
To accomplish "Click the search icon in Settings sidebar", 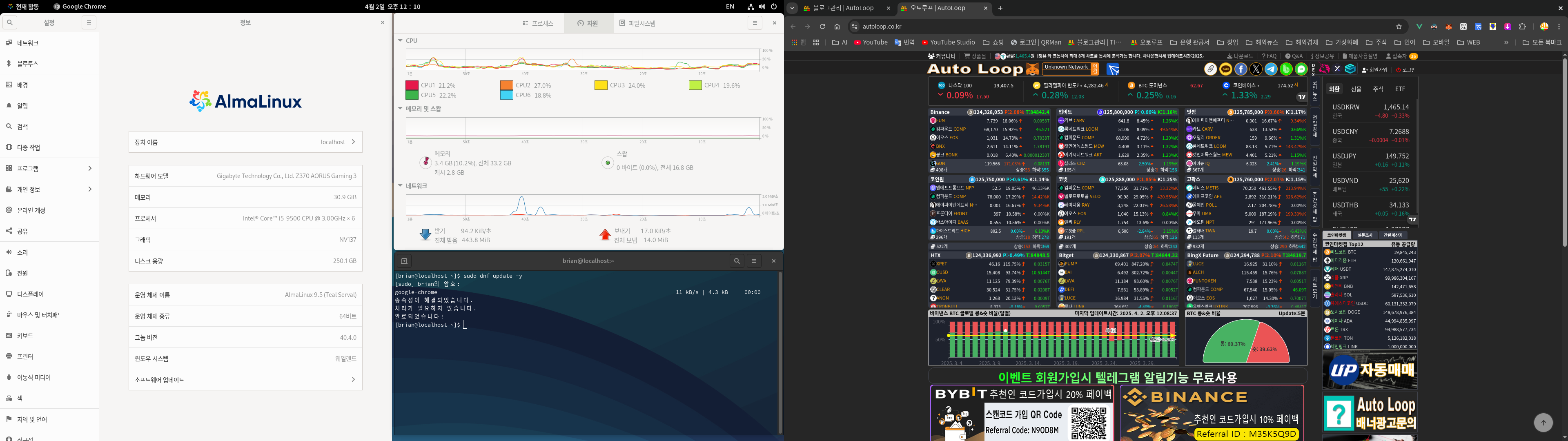I will pyautogui.click(x=10, y=22).
